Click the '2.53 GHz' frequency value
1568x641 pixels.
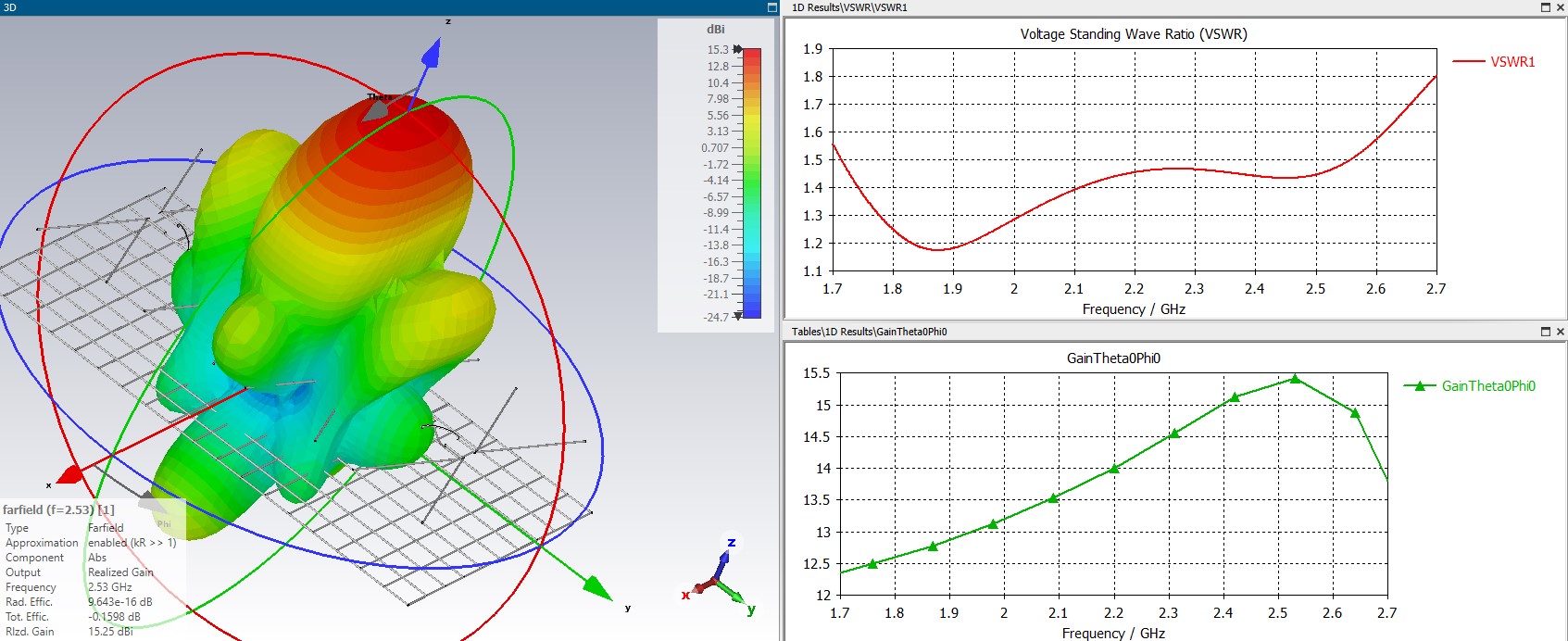click(110, 587)
